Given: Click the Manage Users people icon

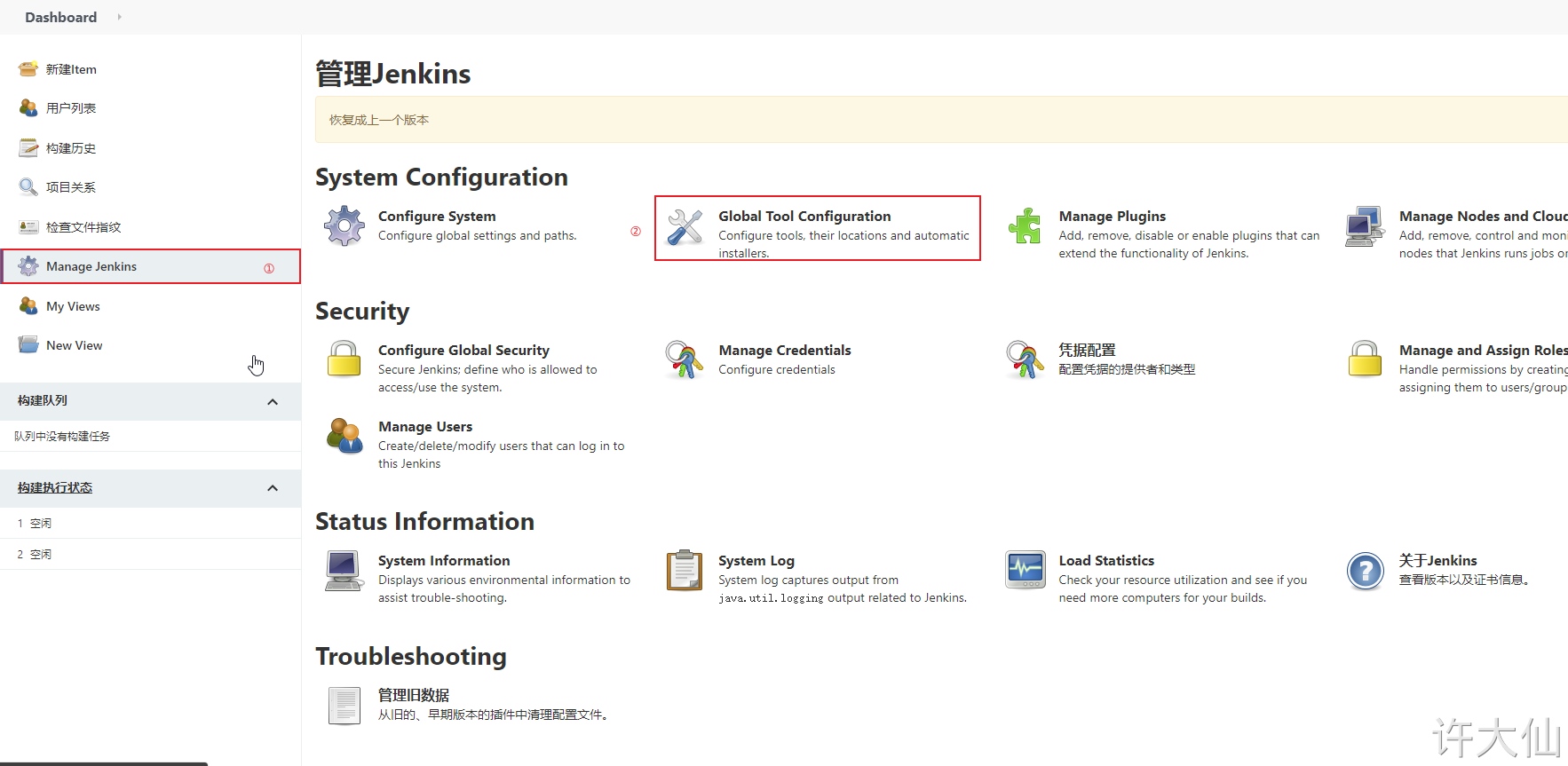Looking at the screenshot, I should tap(344, 436).
